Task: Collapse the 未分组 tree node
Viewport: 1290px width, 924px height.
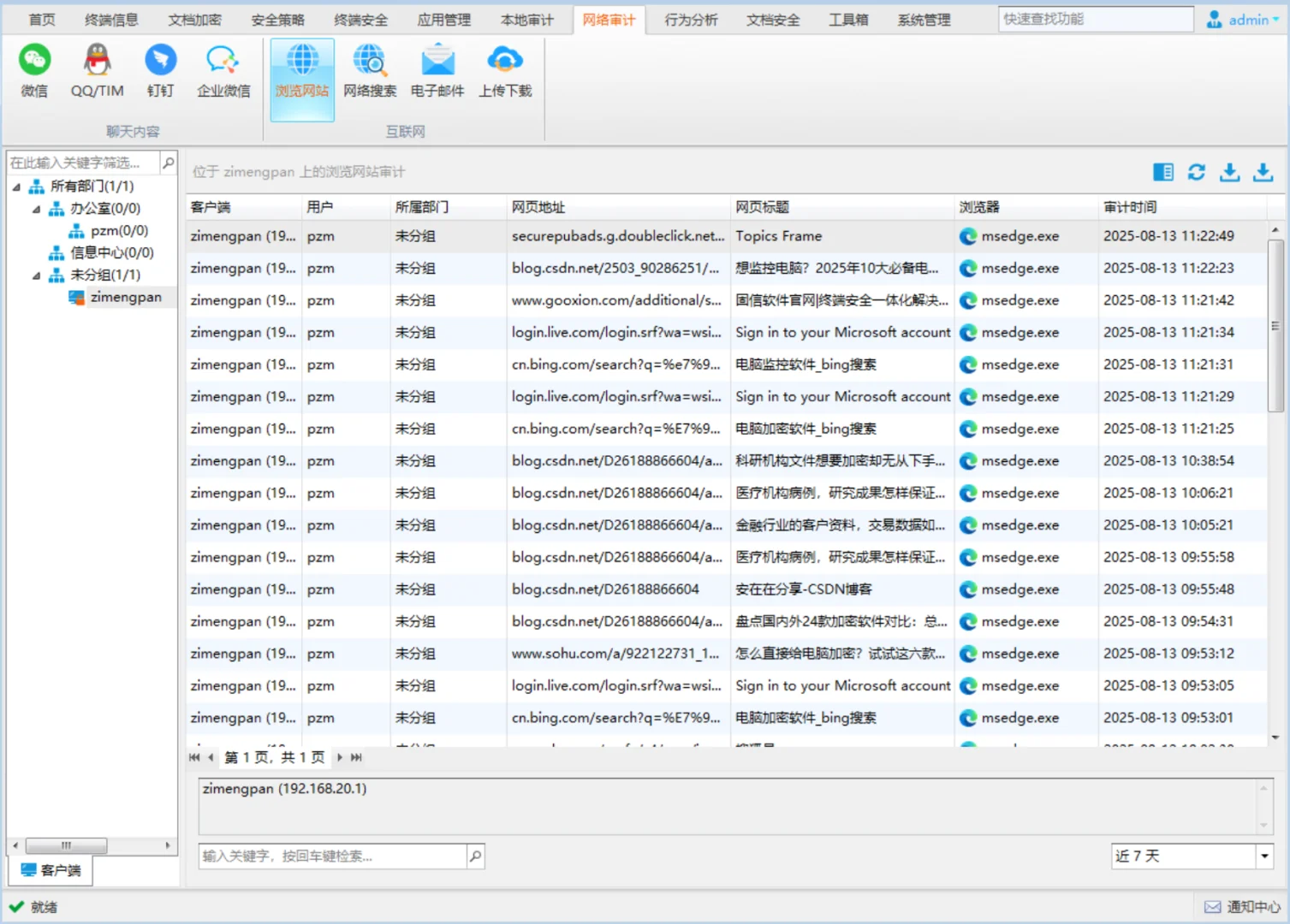Action: (36, 275)
